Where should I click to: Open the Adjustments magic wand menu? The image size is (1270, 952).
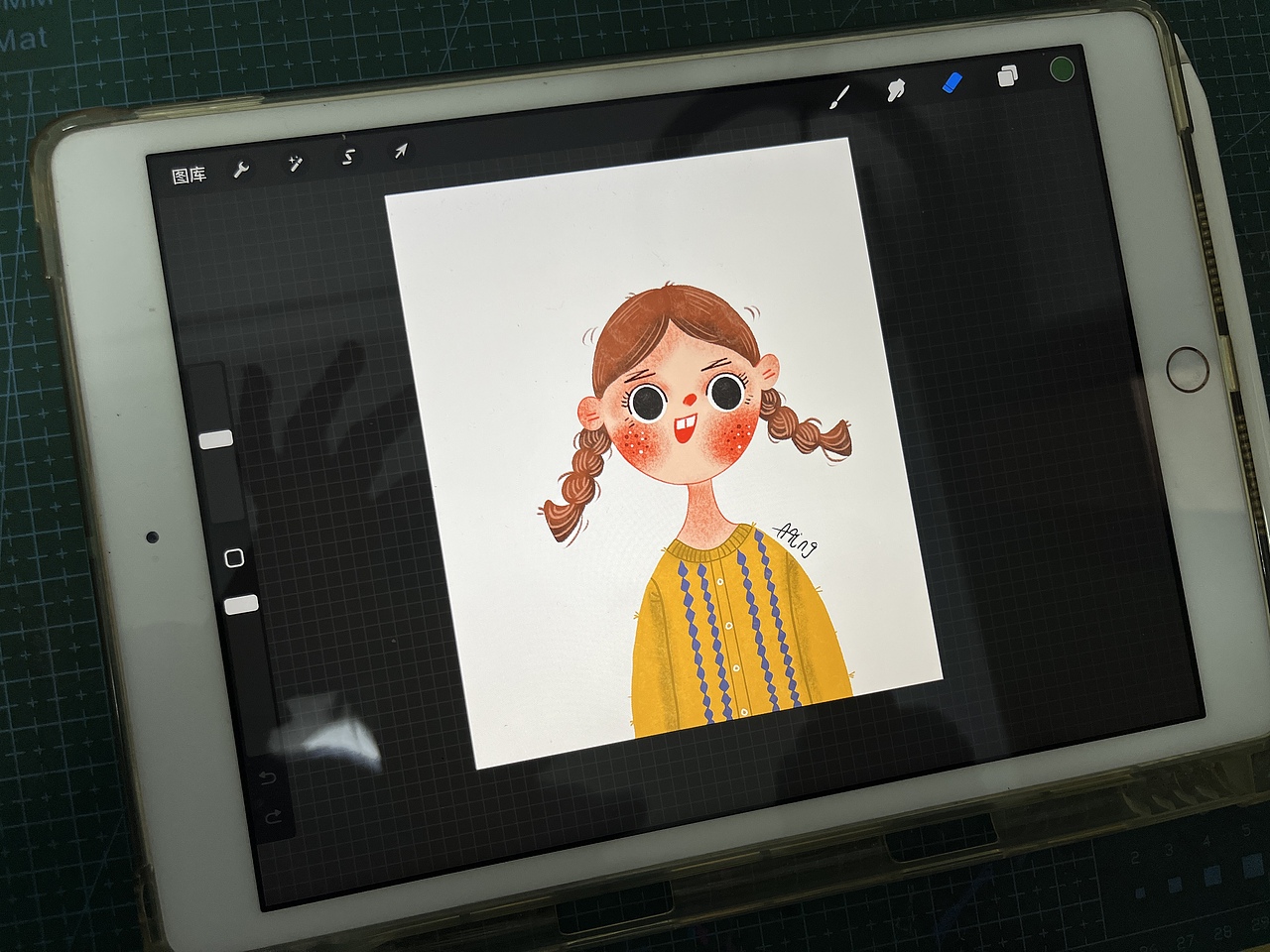(295, 163)
